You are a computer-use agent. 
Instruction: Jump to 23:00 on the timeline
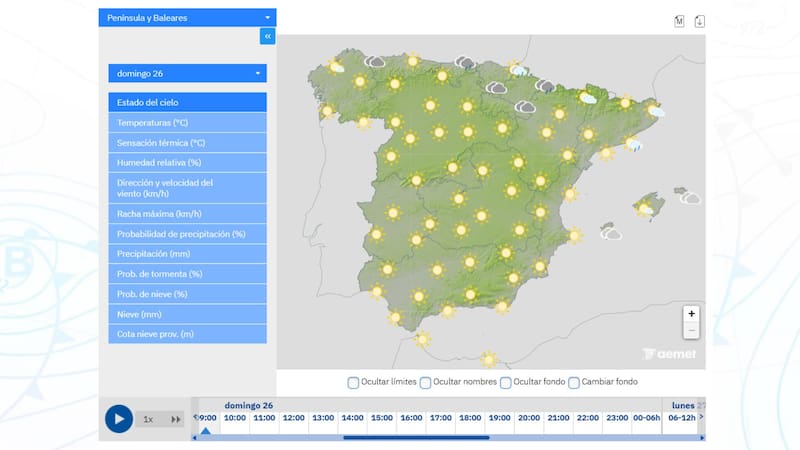pos(617,418)
